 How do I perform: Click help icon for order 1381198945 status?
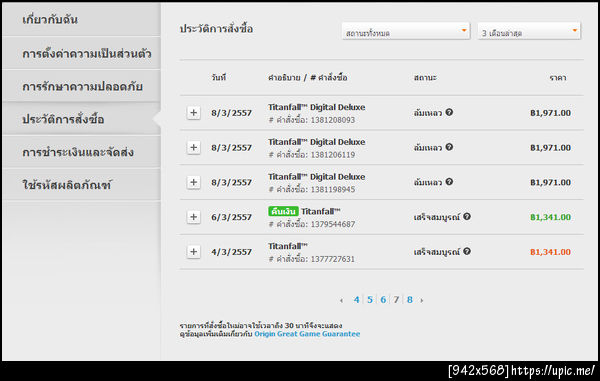[449, 182]
